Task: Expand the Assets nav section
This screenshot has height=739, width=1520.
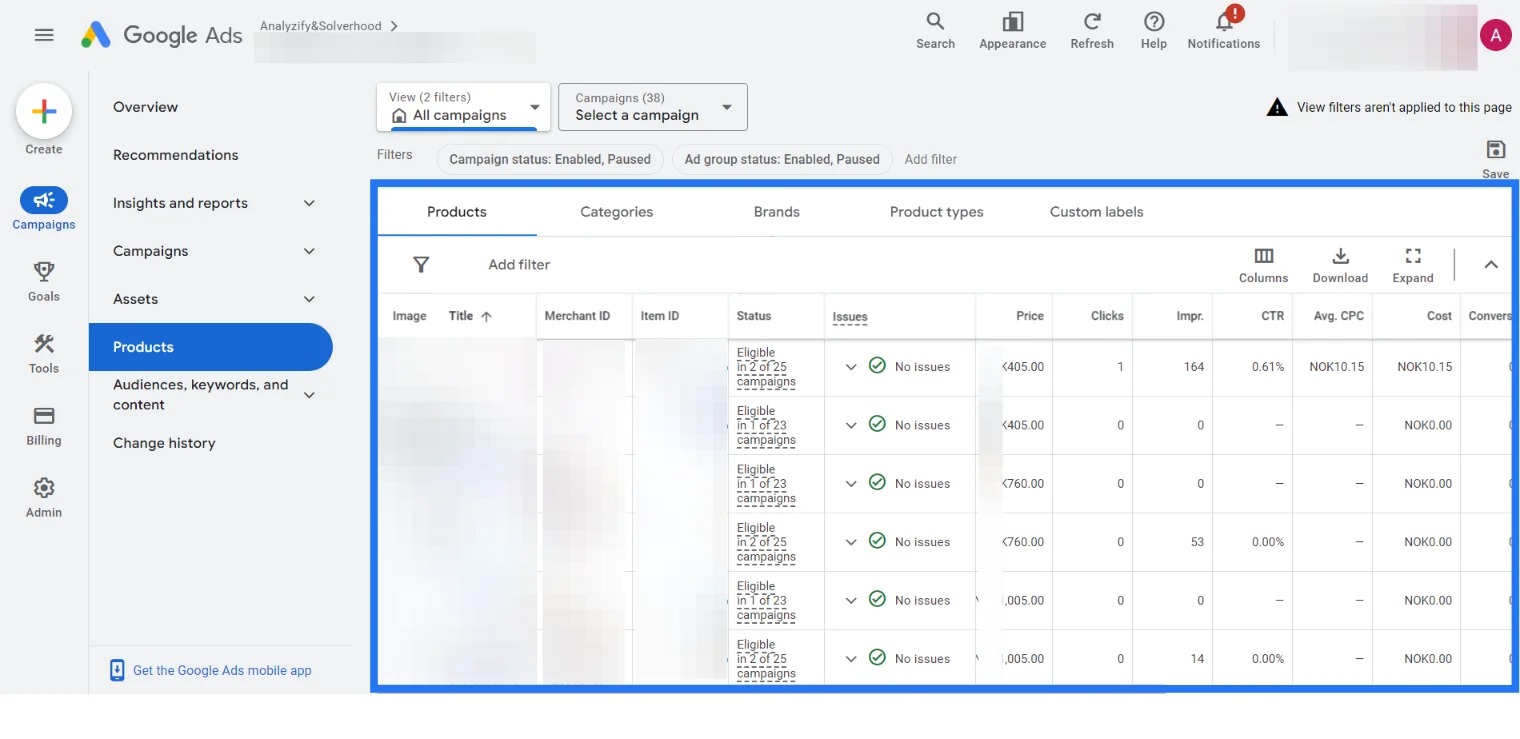Action: point(309,299)
